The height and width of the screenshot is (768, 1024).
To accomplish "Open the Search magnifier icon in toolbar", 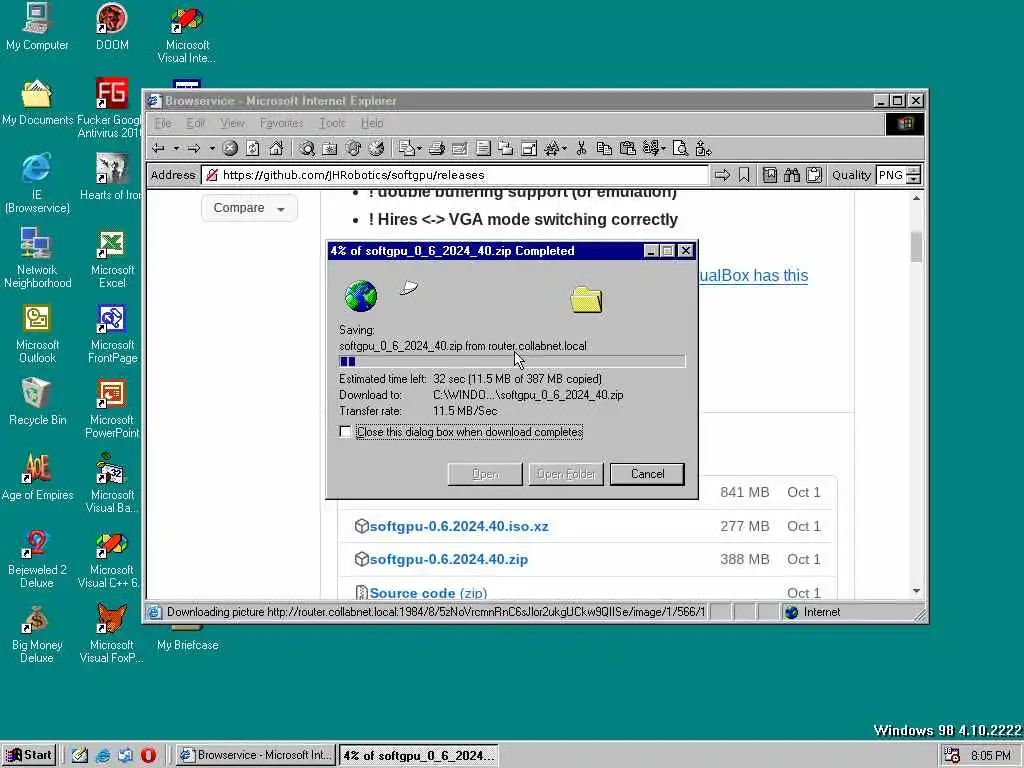I will (x=307, y=149).
